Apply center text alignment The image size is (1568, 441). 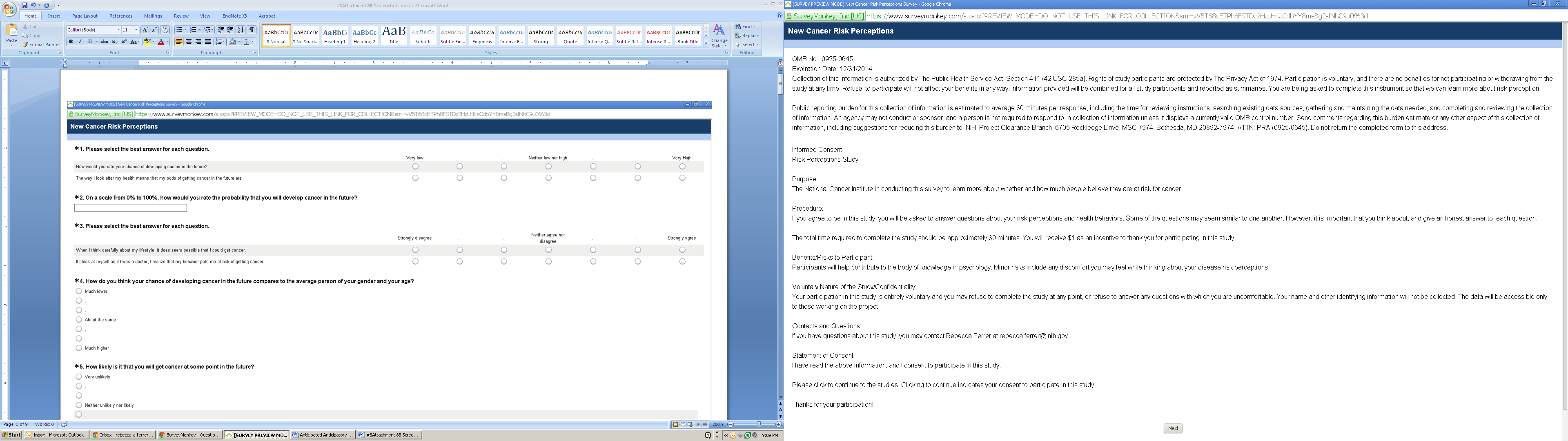point(189,42)
